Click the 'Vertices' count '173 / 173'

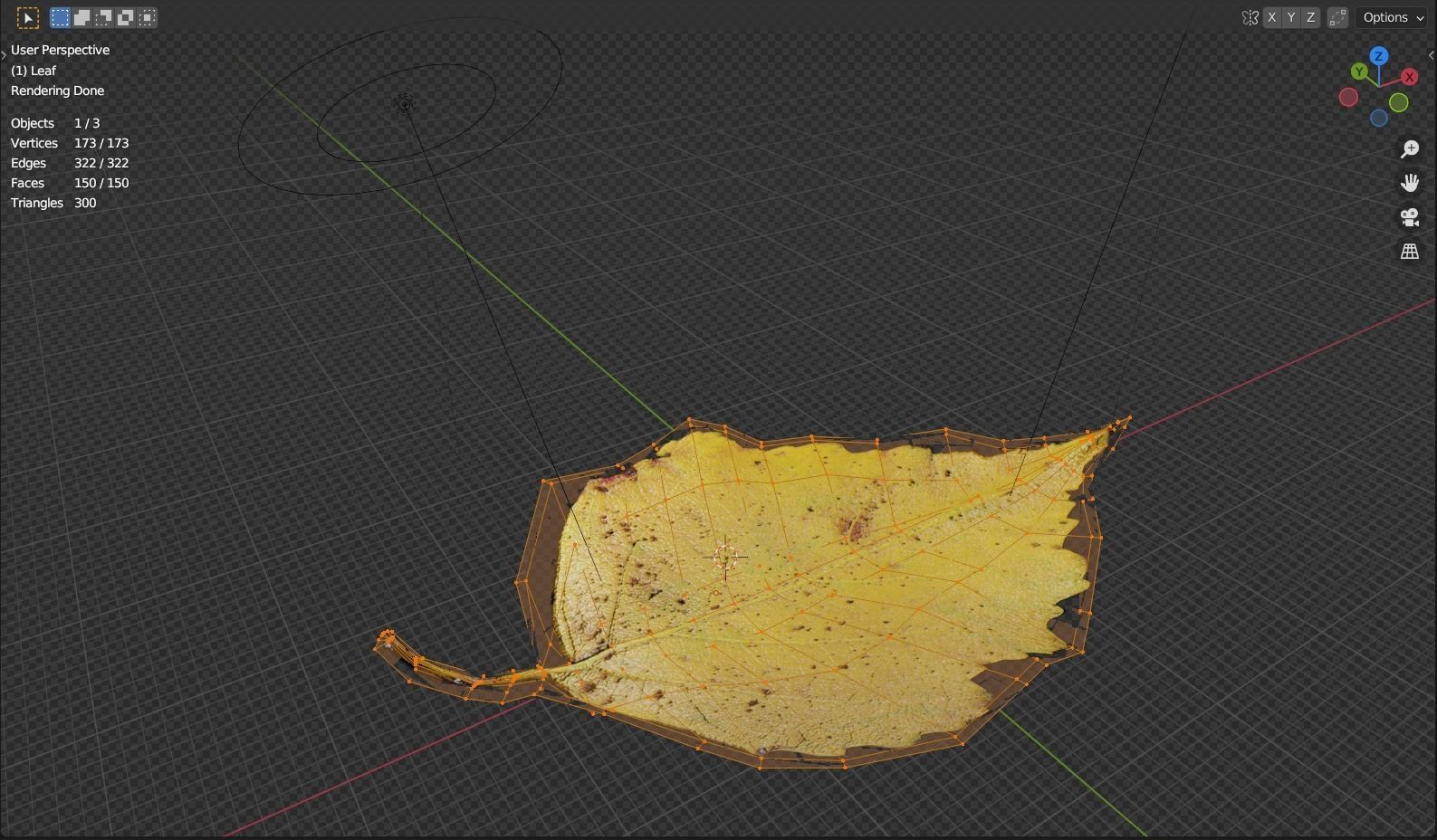[101, 143]
